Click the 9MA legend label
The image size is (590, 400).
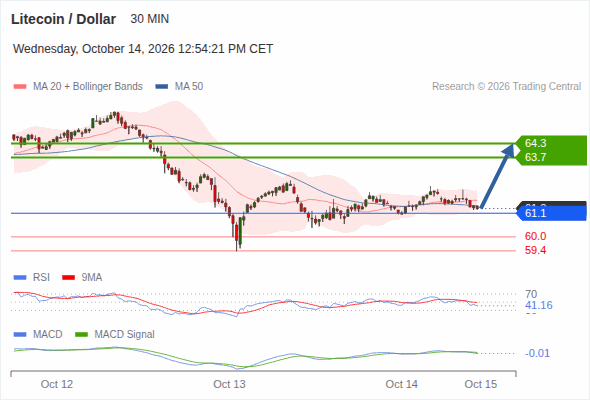[x=91, y=278]
